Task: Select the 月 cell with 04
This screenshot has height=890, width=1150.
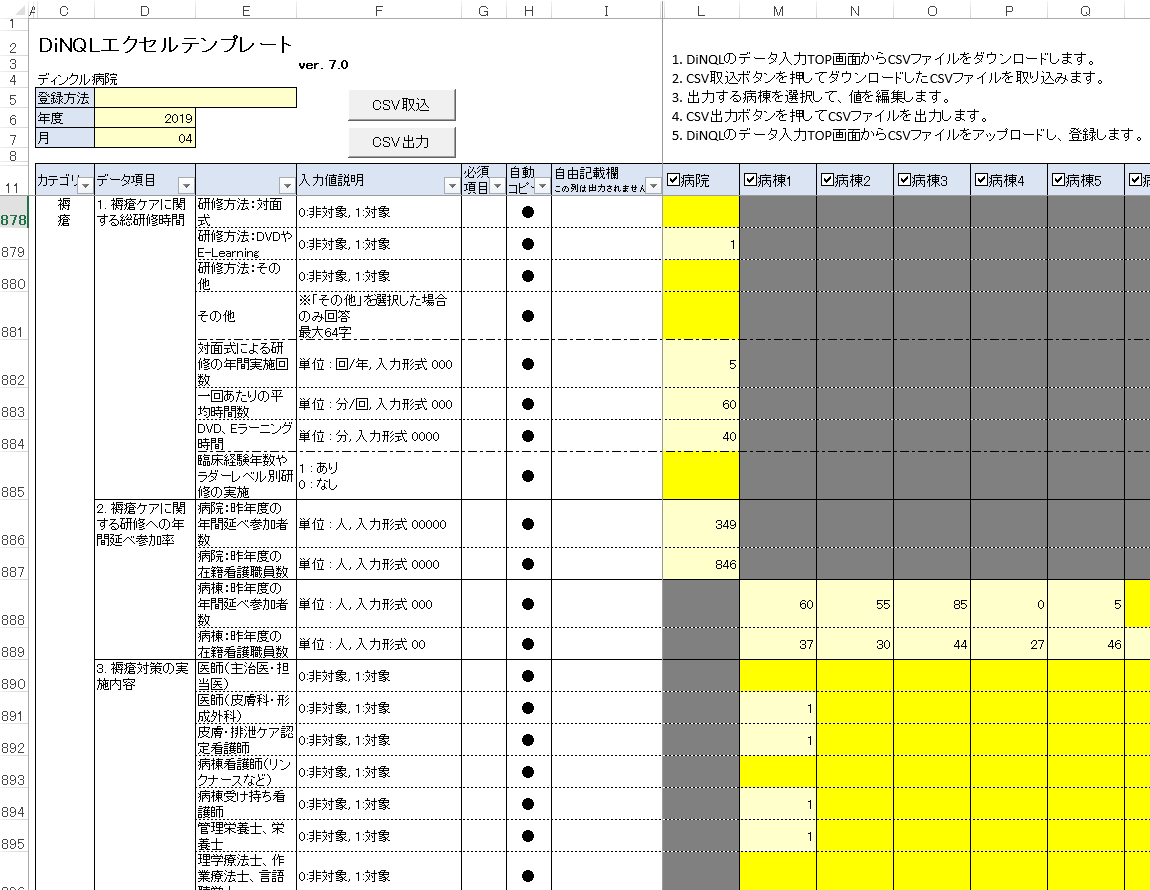Action: (x=145, y=138)
